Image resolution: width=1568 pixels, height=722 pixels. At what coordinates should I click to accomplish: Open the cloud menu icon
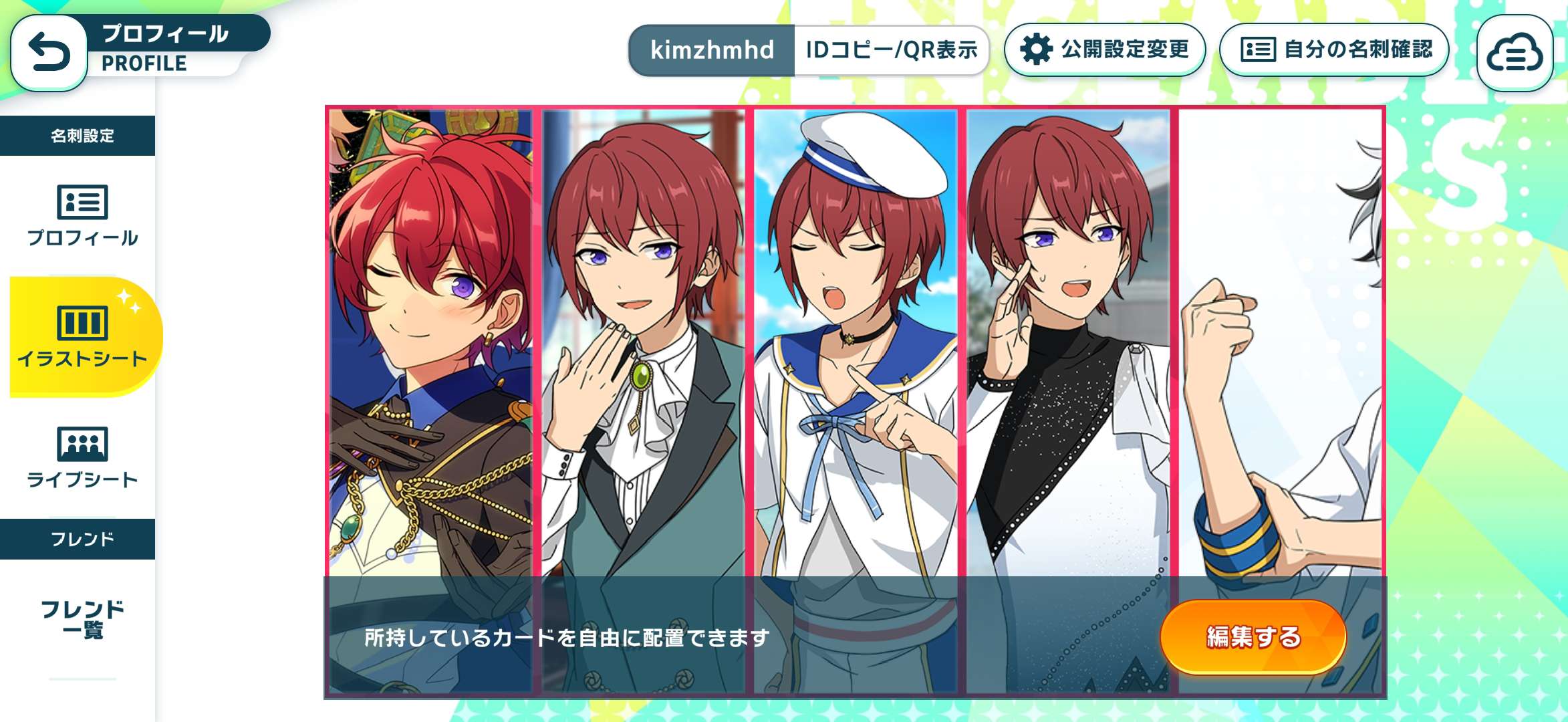click(x=1515, y=53)
